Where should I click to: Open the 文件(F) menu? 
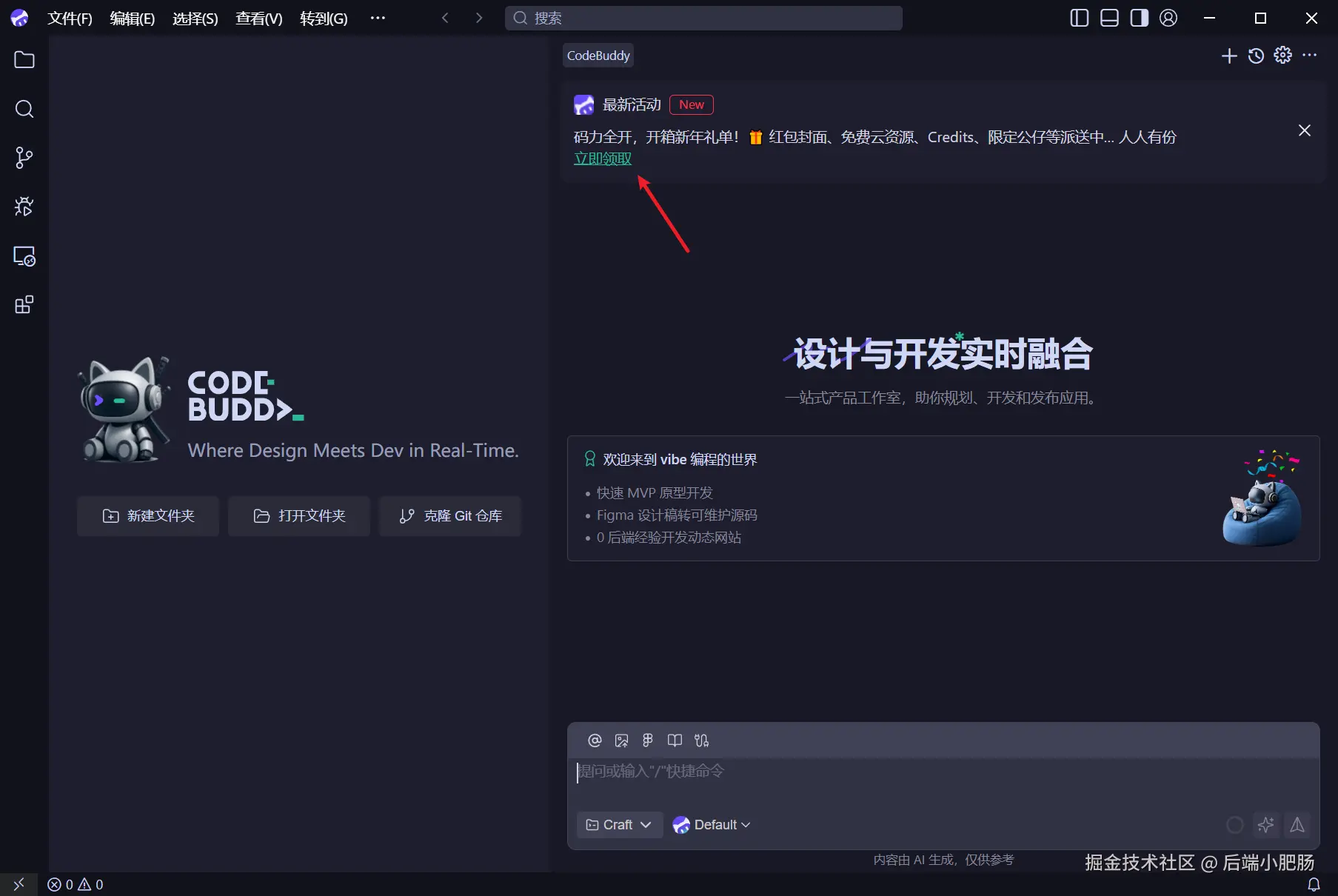point(70,19)
